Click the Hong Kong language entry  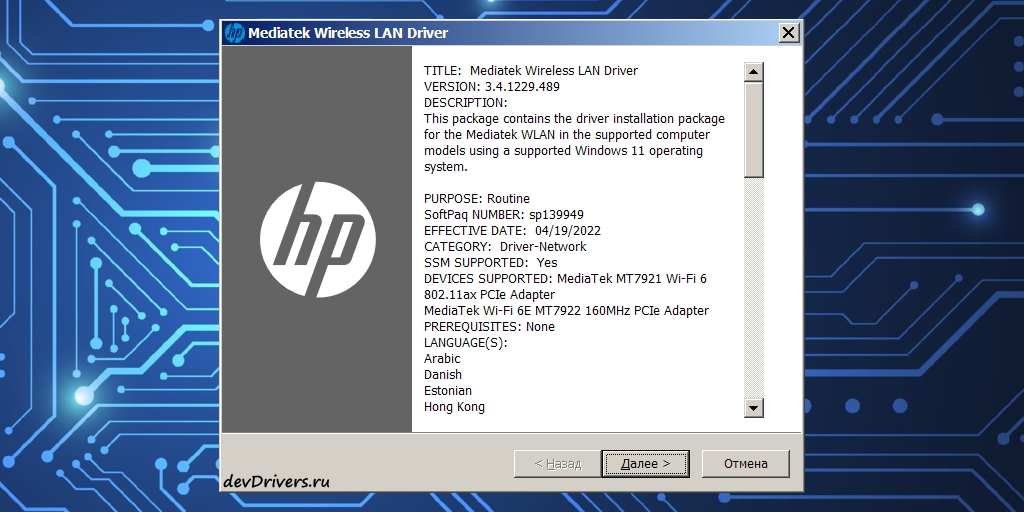[454, 407]
